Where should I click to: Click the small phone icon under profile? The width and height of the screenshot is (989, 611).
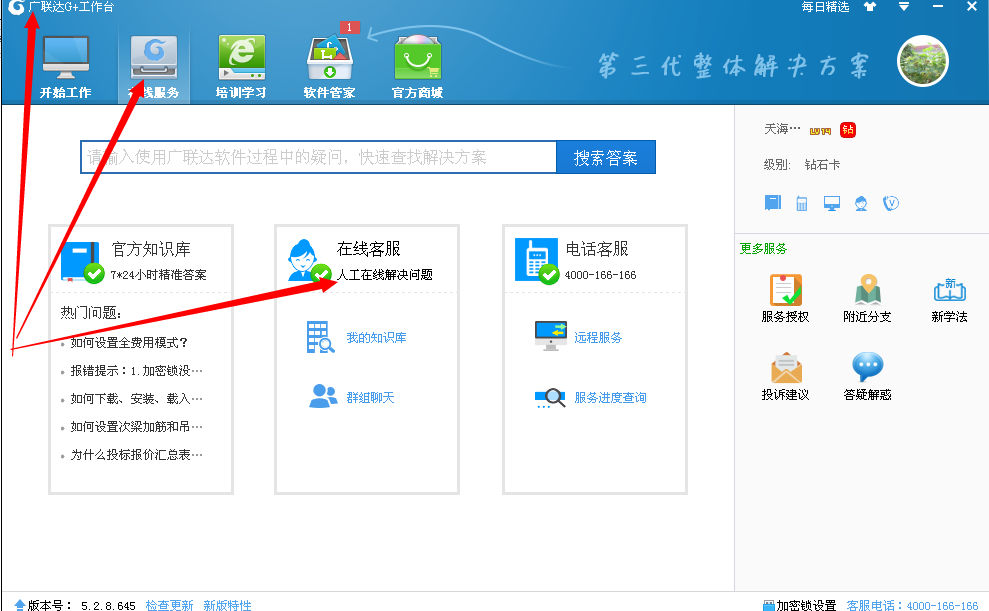[802, 204]
